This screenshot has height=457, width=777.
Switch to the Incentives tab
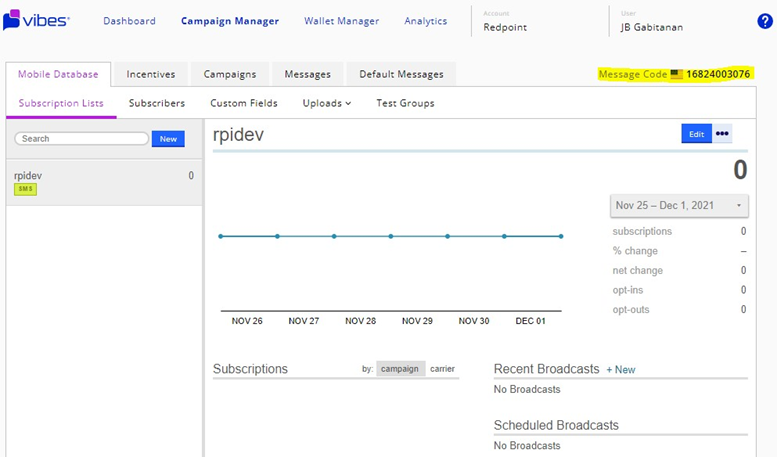coord(151,74)
